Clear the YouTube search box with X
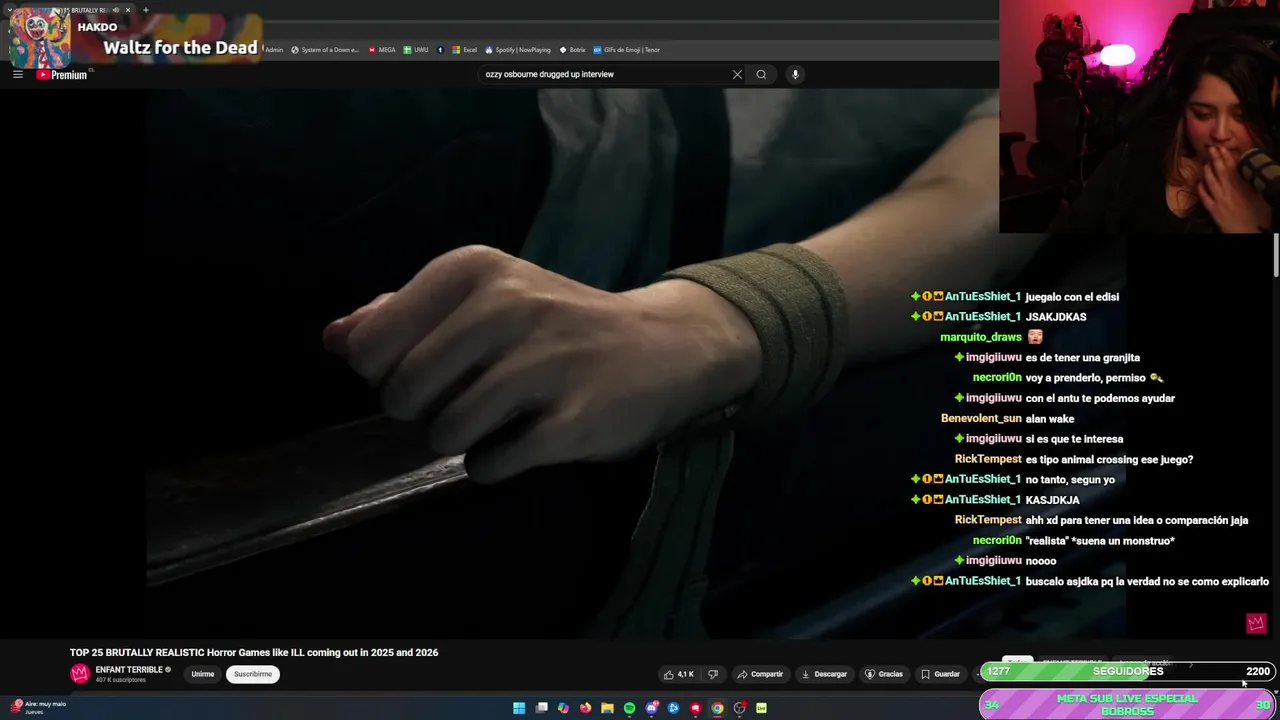The height and width of the screenshot is (720, 1280). (x=737, y=74)
